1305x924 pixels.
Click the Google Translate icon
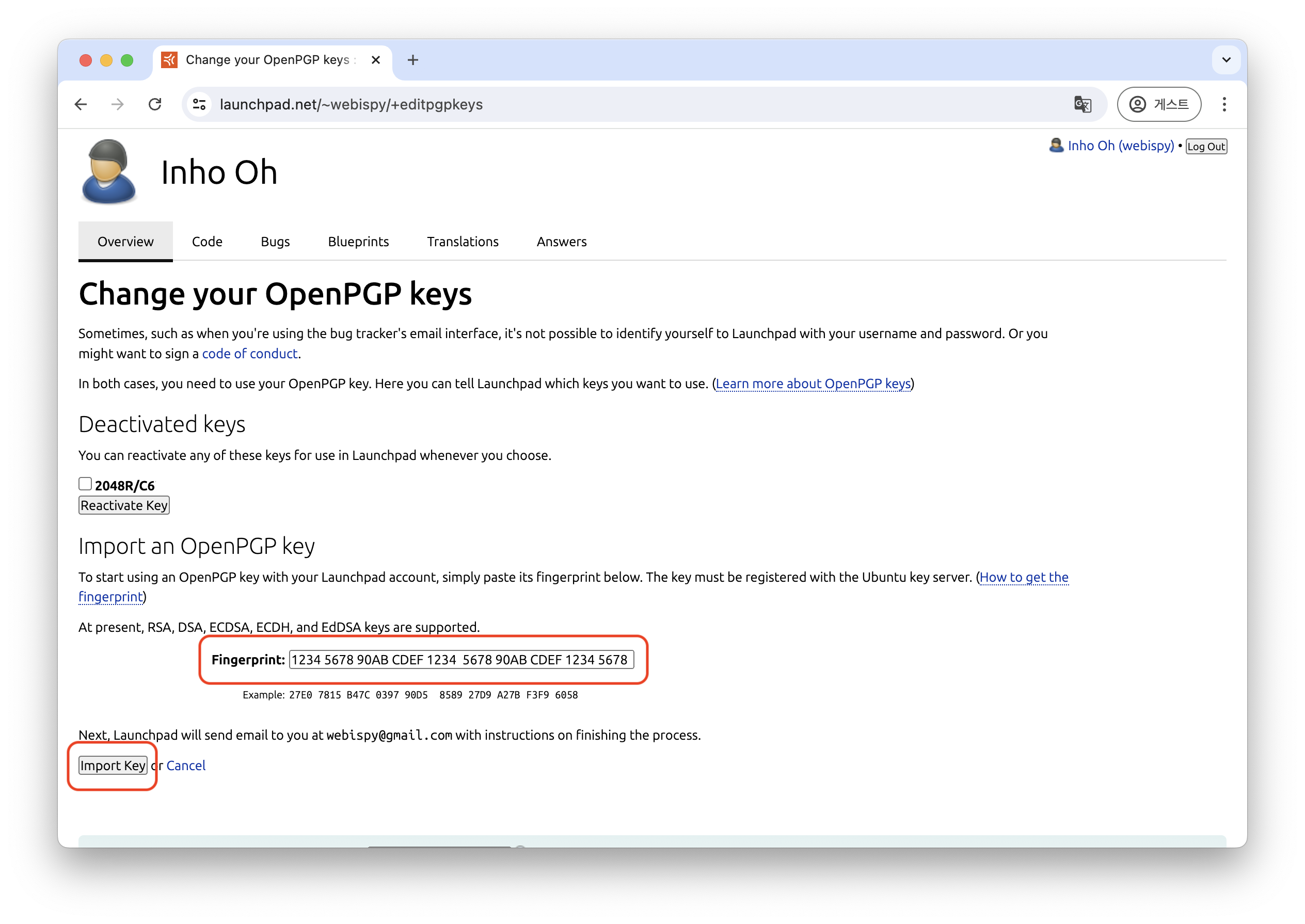[1082, 105]
